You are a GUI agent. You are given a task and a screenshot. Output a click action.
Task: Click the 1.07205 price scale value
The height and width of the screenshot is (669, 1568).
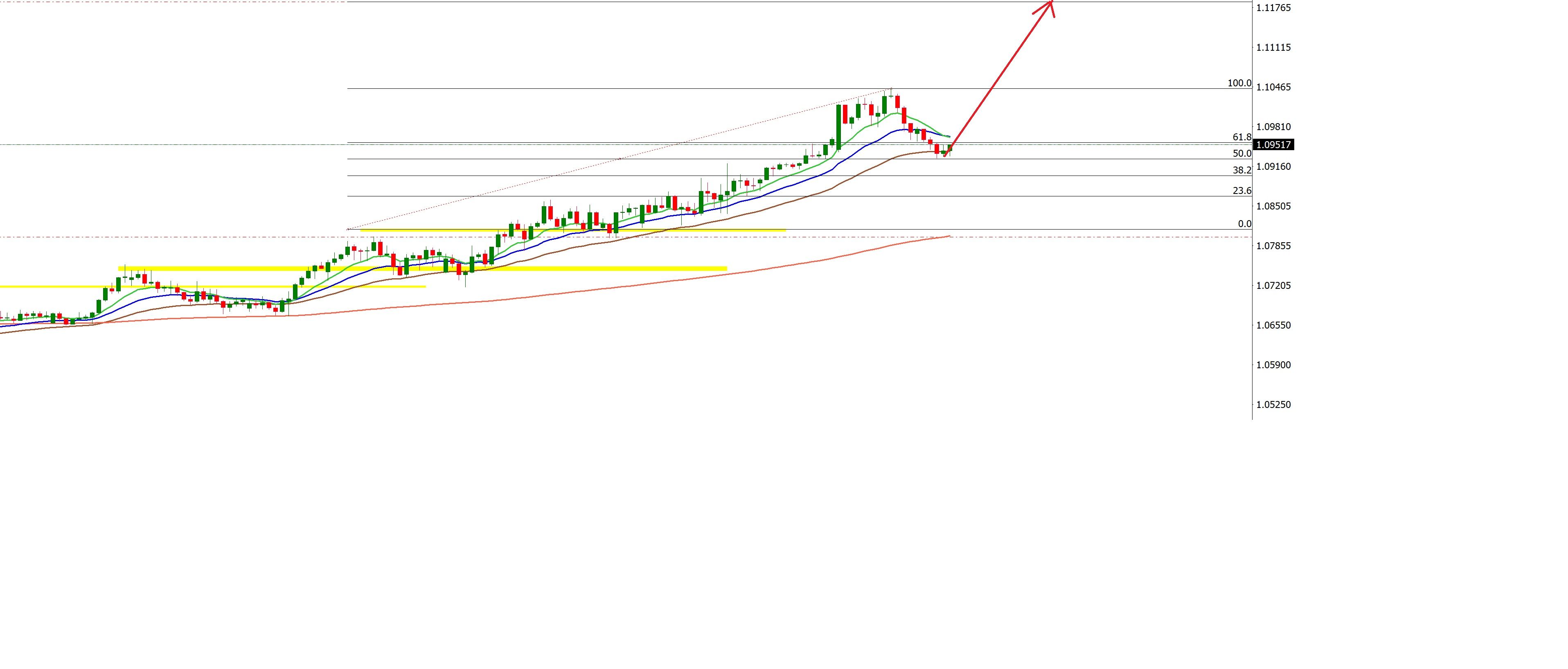pos(1273,286)
